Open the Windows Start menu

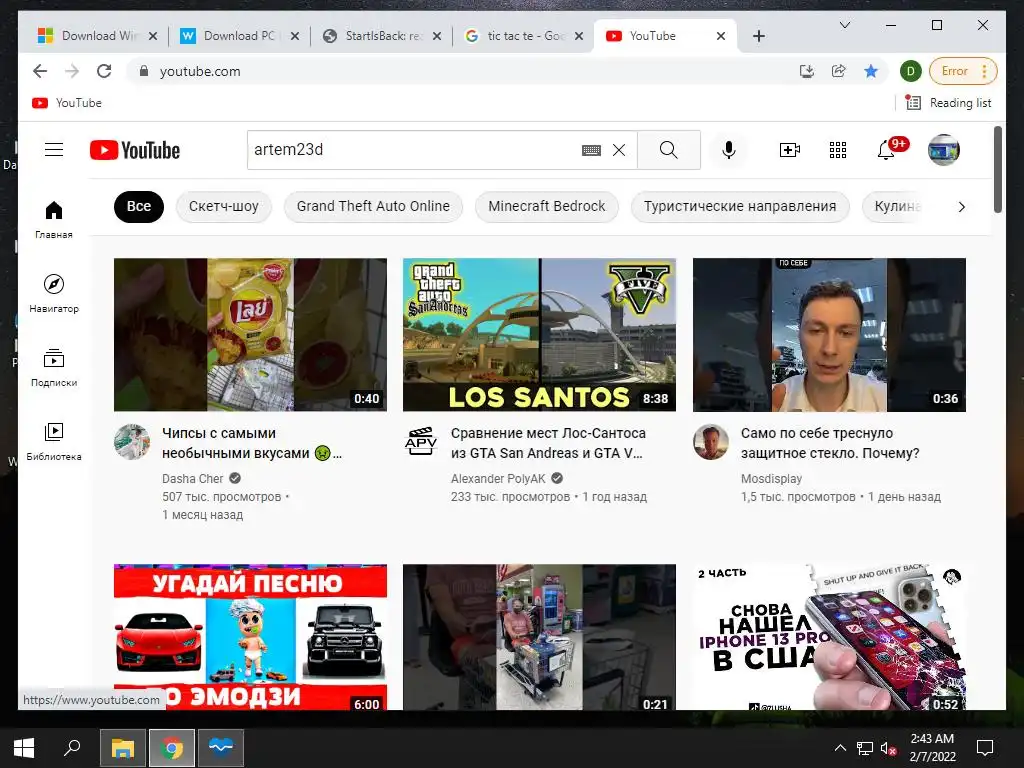(x=24, y=748)
